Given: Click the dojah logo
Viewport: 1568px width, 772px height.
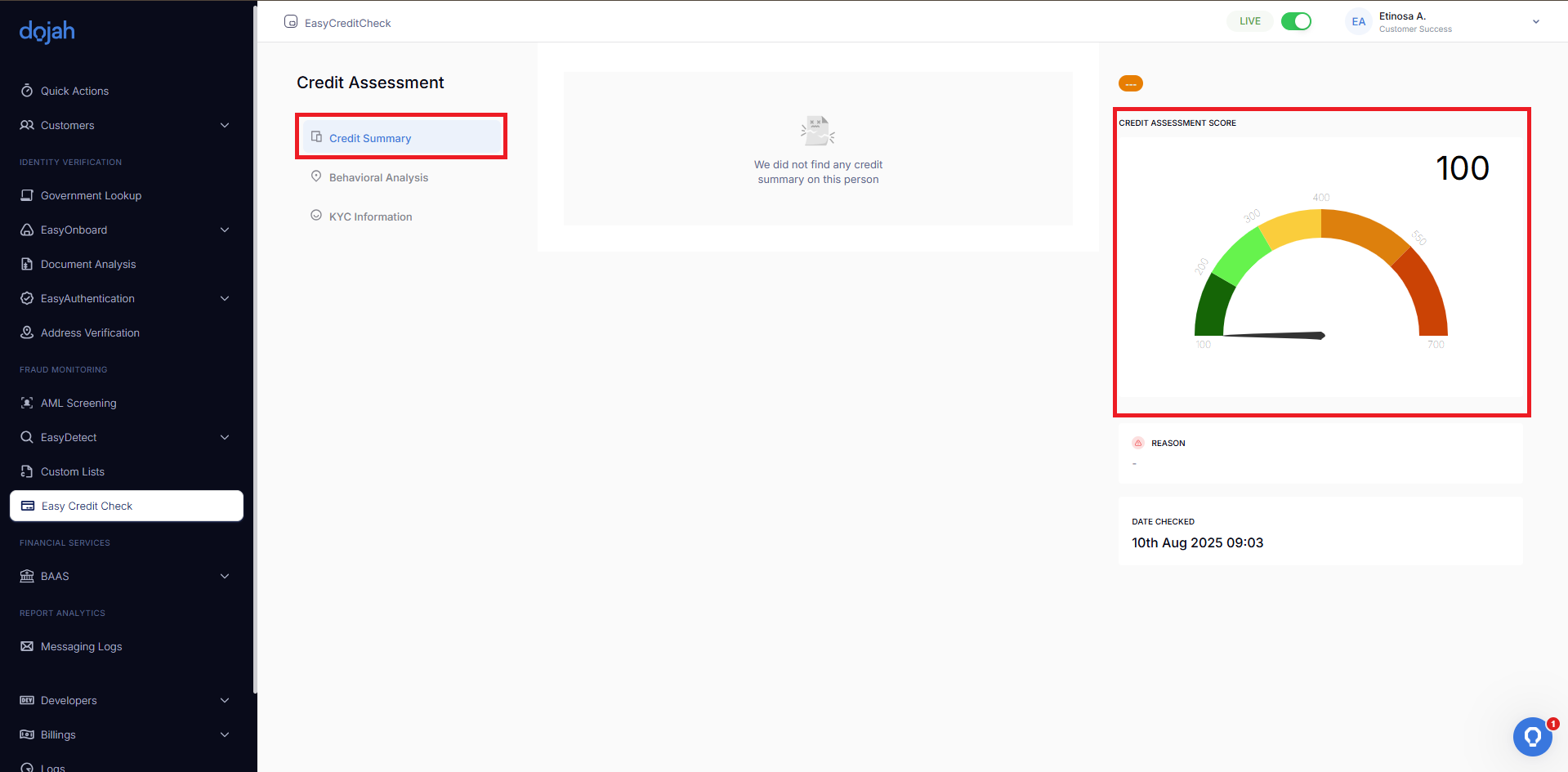Looking at the screenshot, I should tap(47, 31).
